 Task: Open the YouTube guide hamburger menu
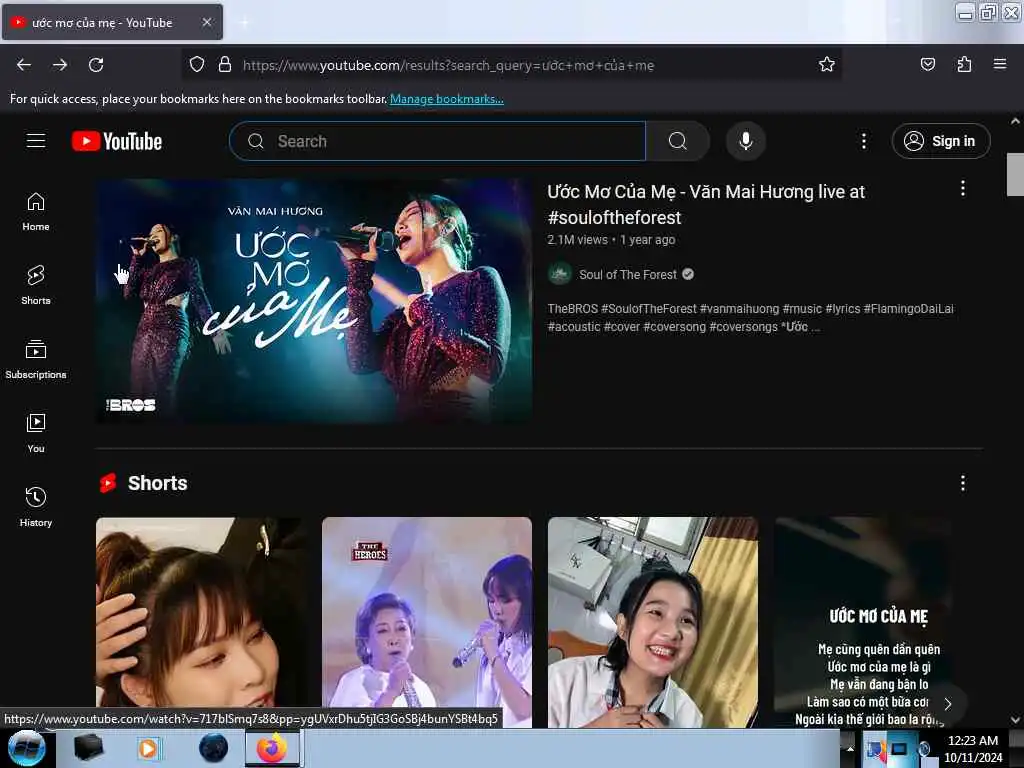point(36,140)
